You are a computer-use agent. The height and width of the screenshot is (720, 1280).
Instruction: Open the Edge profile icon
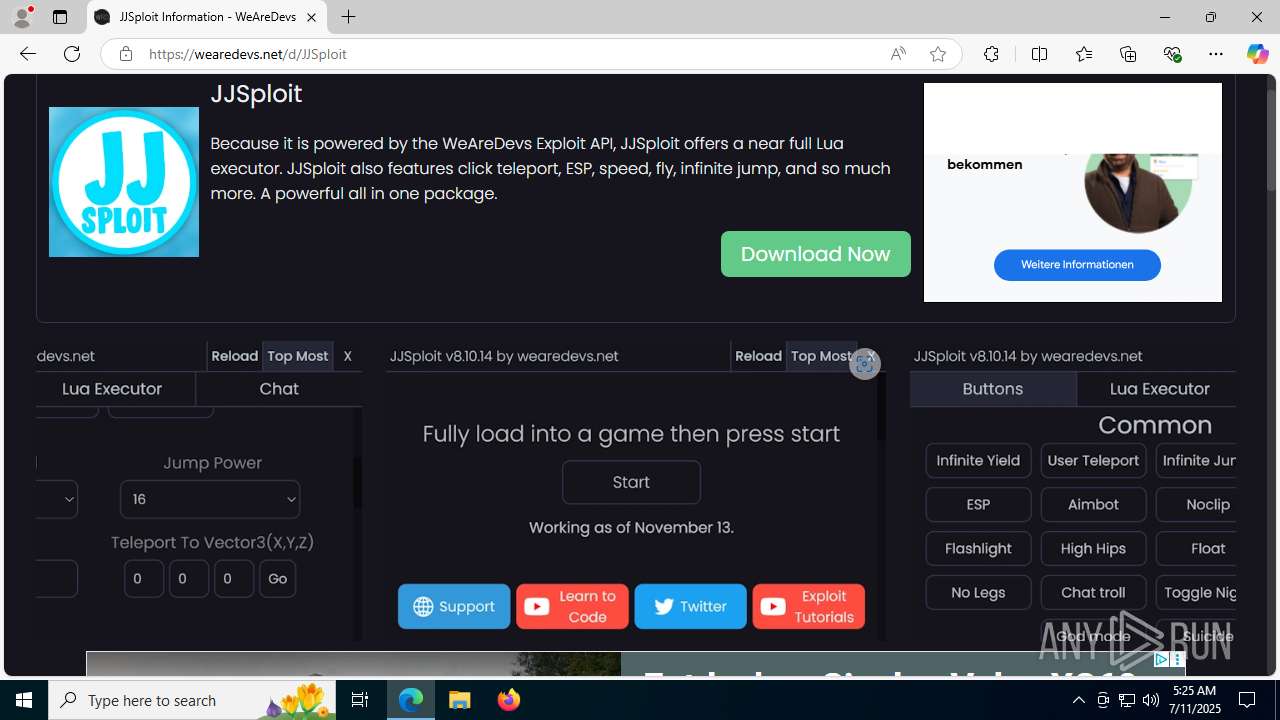(22, 17)
